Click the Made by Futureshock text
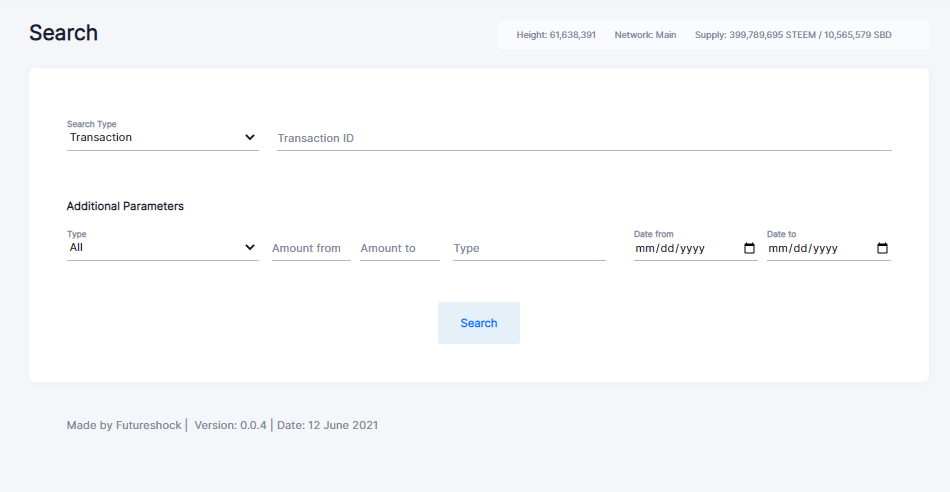950x492 pixels. (x=124, y=425)
